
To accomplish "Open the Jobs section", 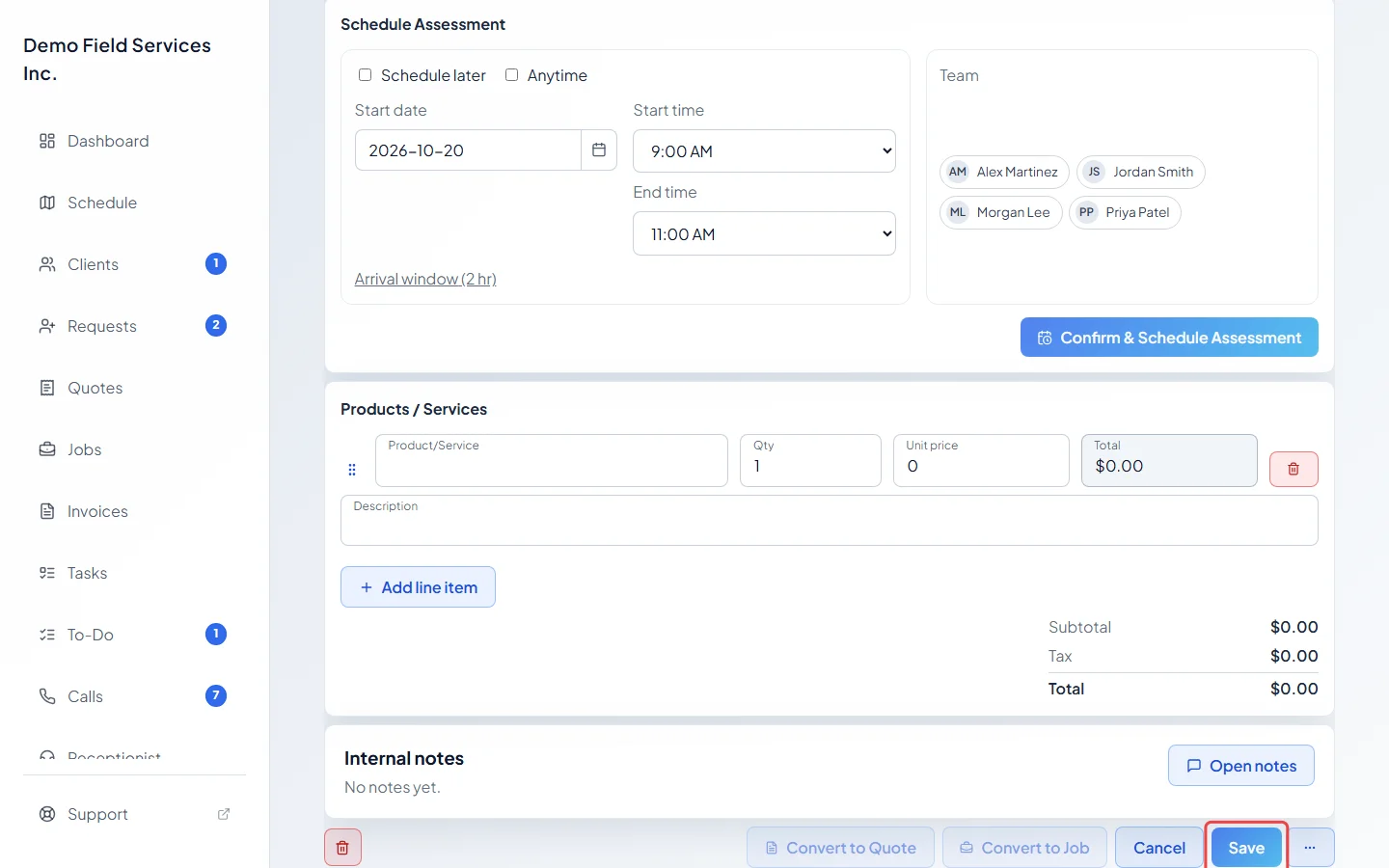I will pyautogui.click(x=84, y=449).
